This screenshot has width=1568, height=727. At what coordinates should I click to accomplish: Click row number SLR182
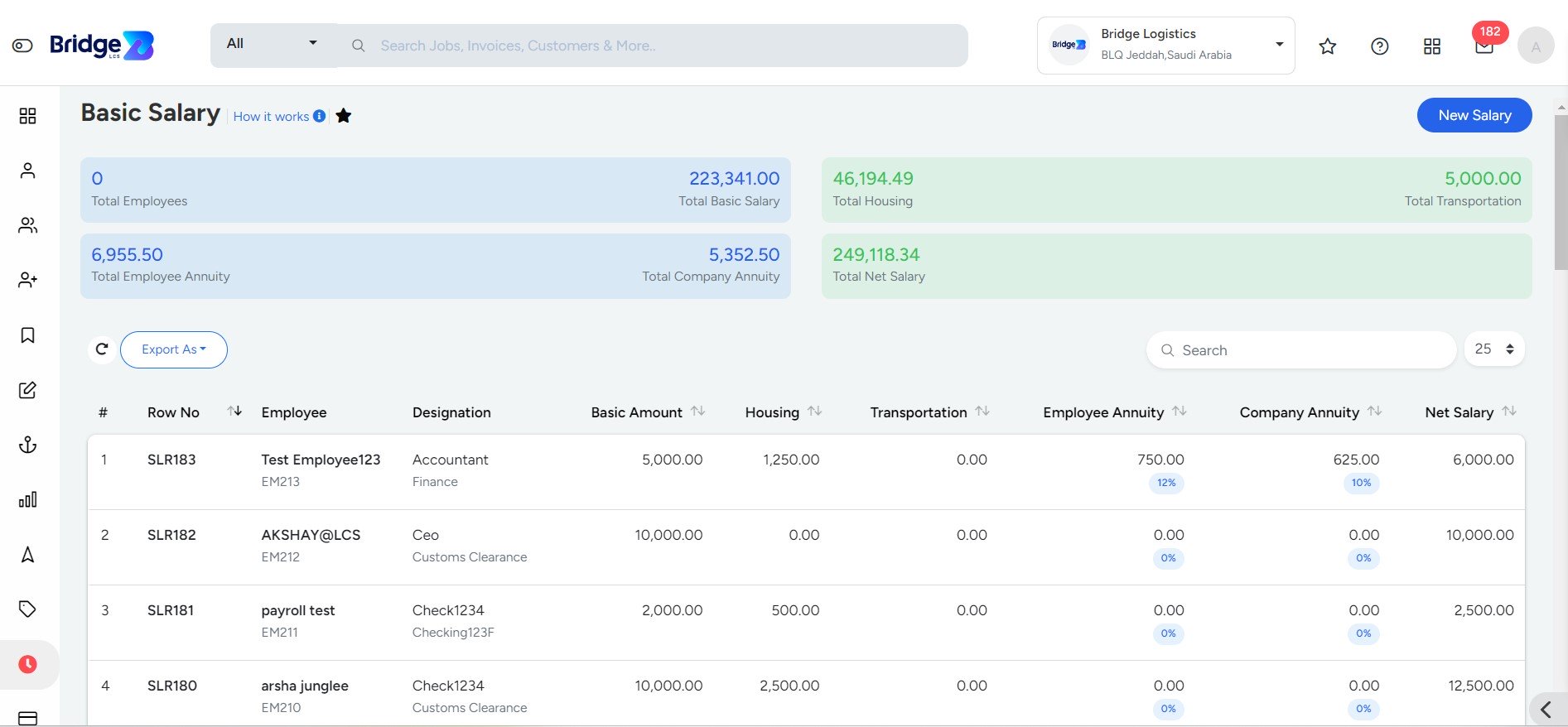[171, 535]
